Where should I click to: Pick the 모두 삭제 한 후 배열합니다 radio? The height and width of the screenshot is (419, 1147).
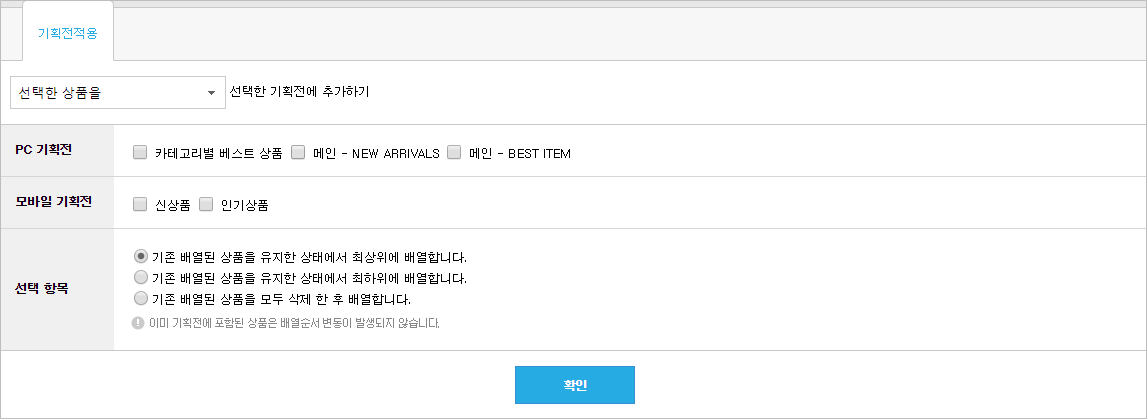141,298
